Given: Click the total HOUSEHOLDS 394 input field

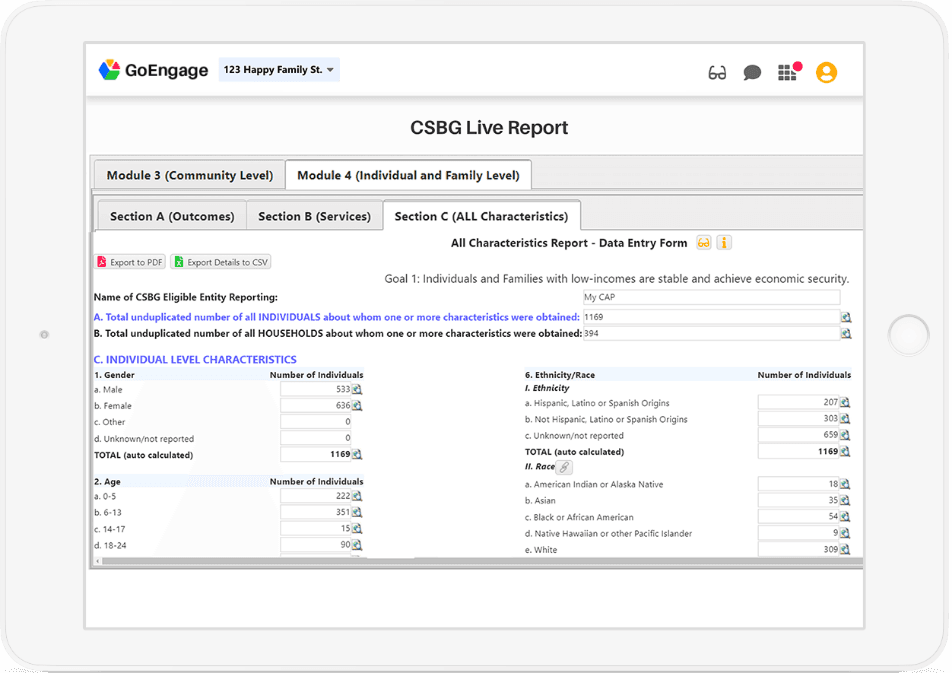Looking at the screenshot, I should (x=712, y=333).
